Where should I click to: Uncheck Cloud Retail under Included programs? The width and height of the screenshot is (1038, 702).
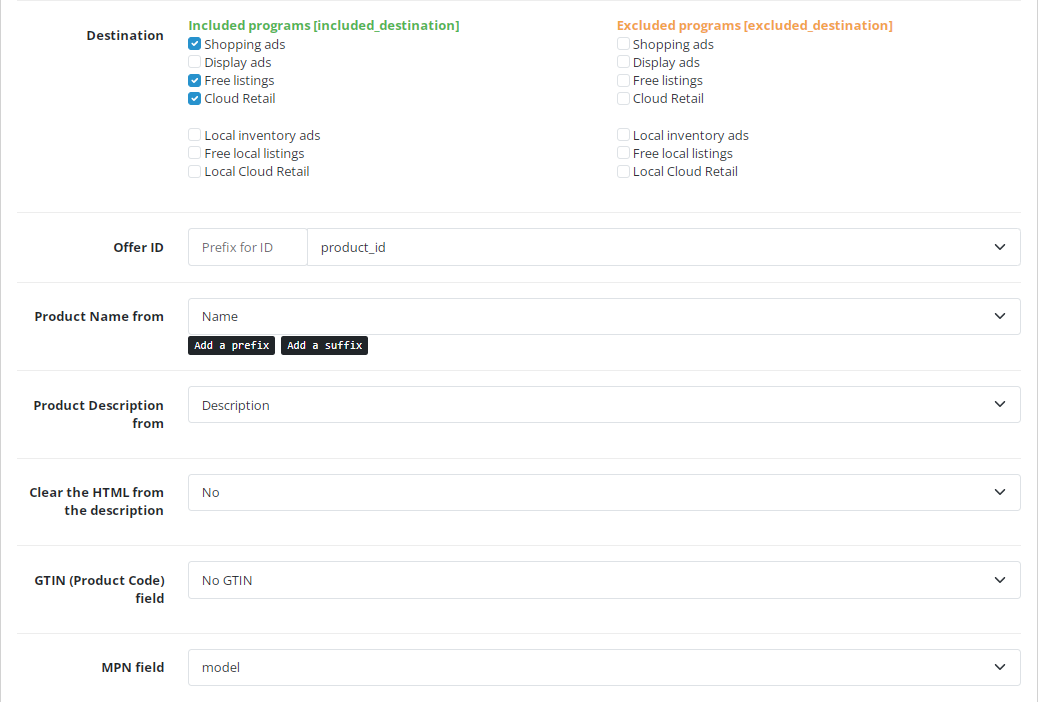coord(195,98)
